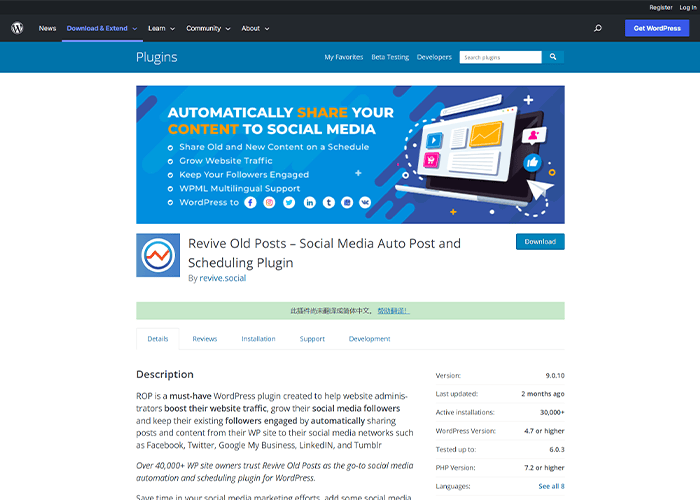700x500 pixels.
Task: Click the Description heading
Action: [165, 374]
